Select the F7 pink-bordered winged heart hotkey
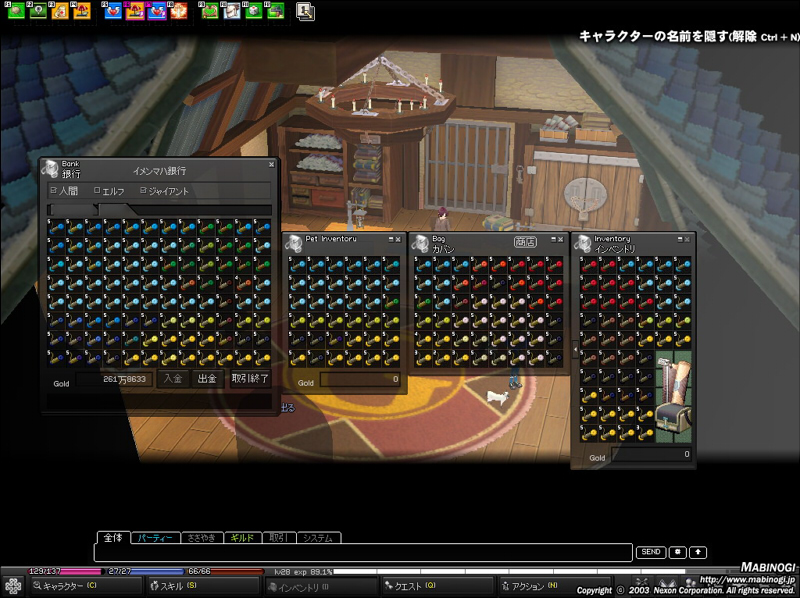 click(157, 10)
